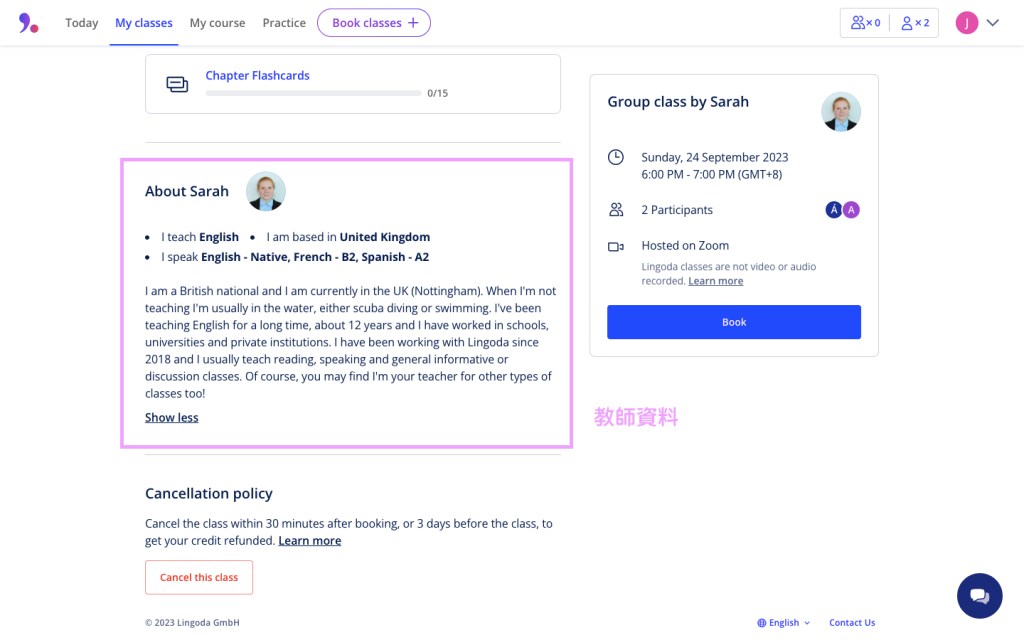
Task: Click Sarah's photo in group class card
Action: coord(841,112)
